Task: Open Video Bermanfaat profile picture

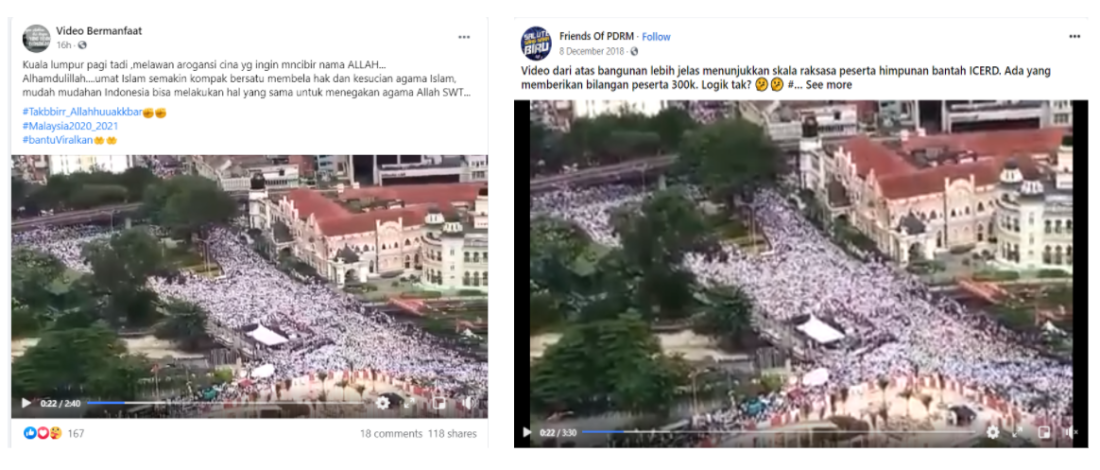Action: point(36,38)
